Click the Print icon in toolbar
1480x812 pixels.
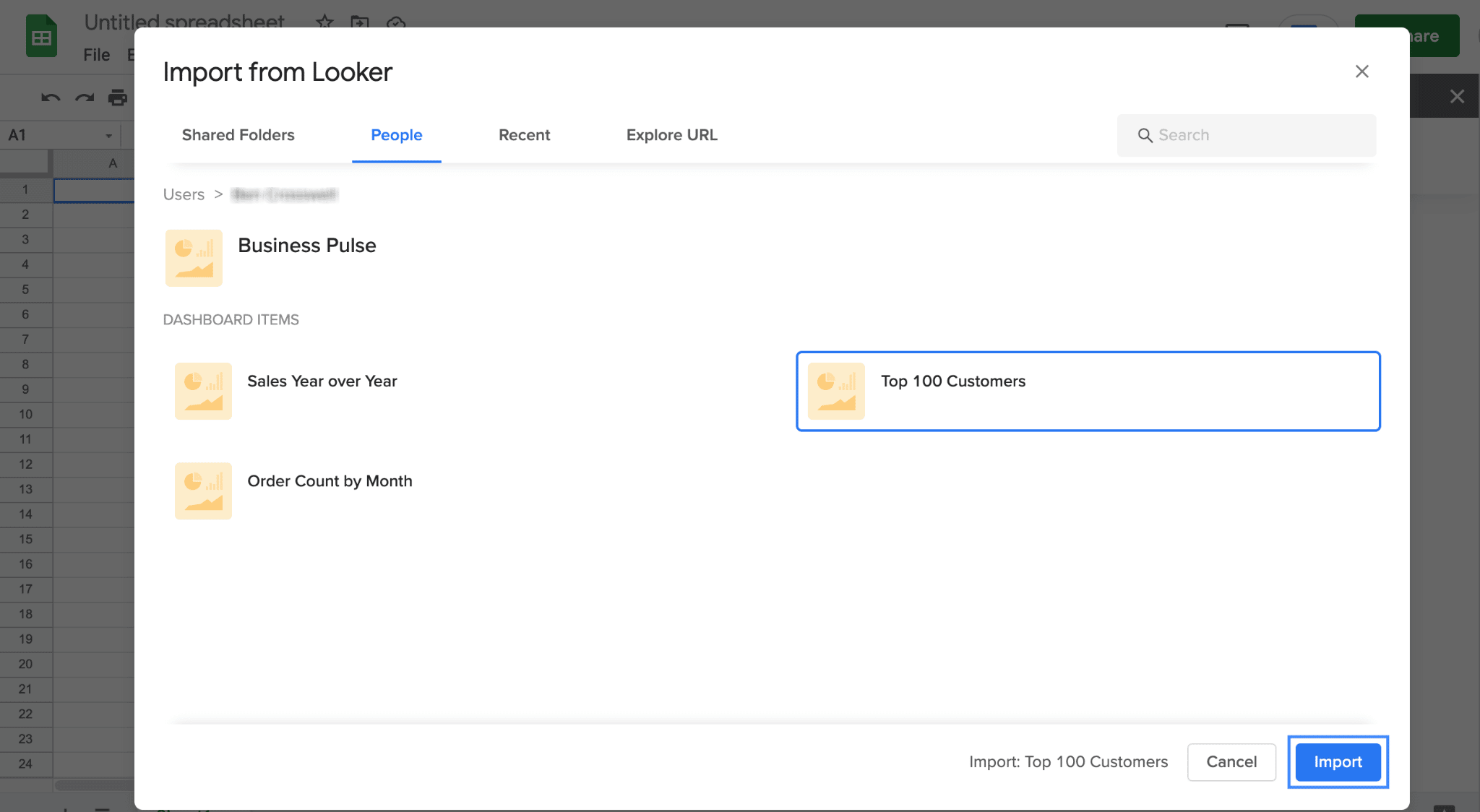click(117, 97)
